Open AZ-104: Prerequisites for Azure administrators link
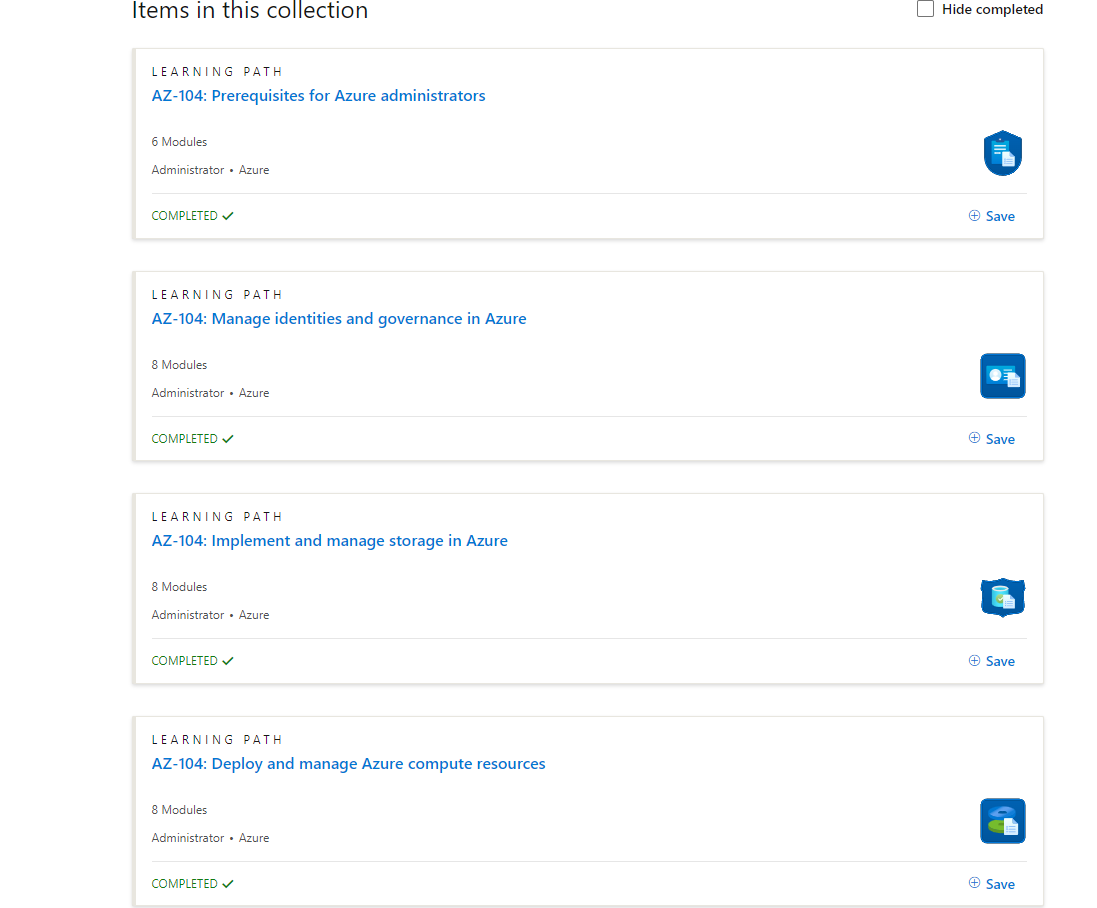Screen dimensions: 1097x908 point(318,96)
